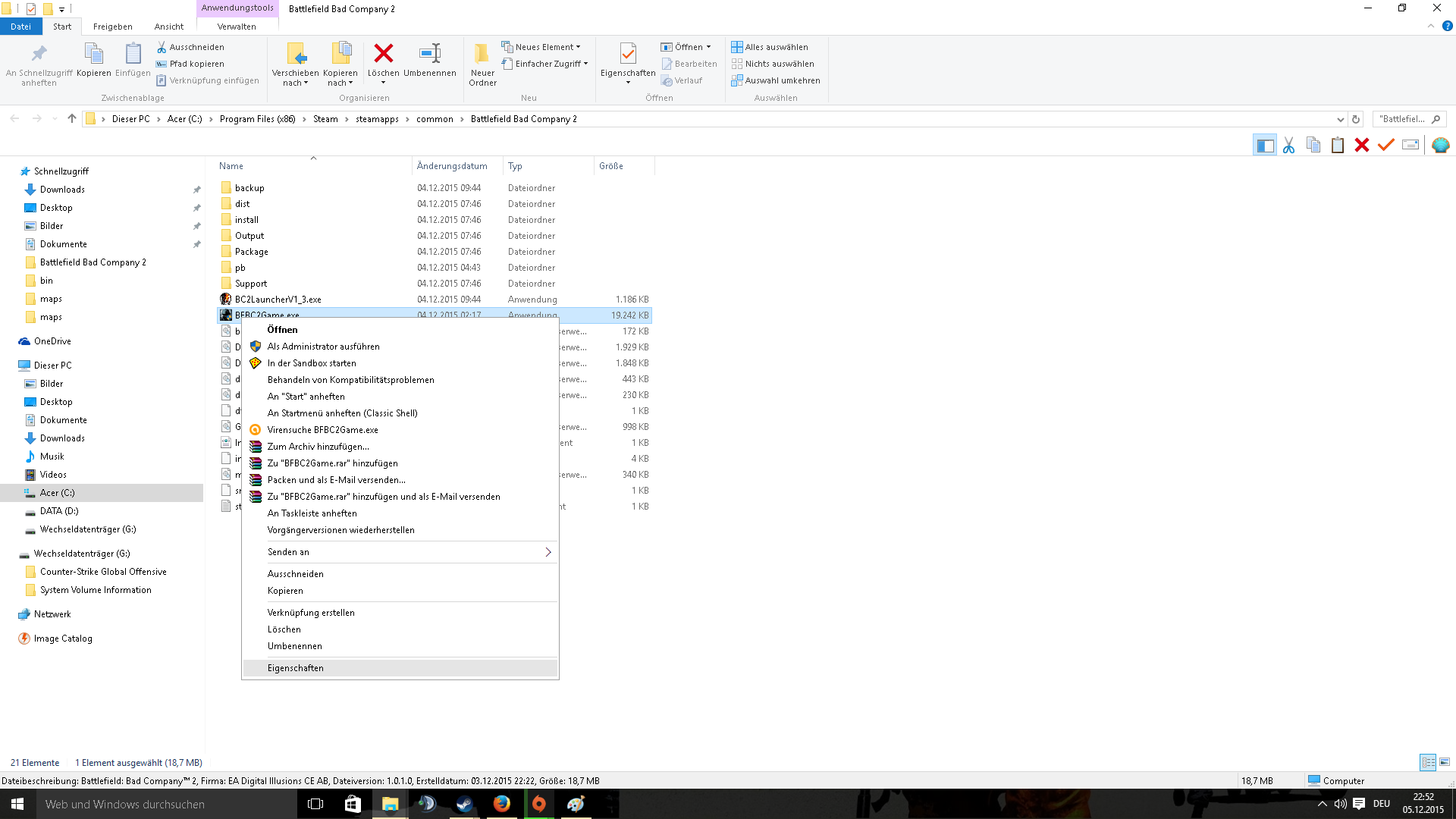Click the Einfügen clipboard icon

pos(133,54)
